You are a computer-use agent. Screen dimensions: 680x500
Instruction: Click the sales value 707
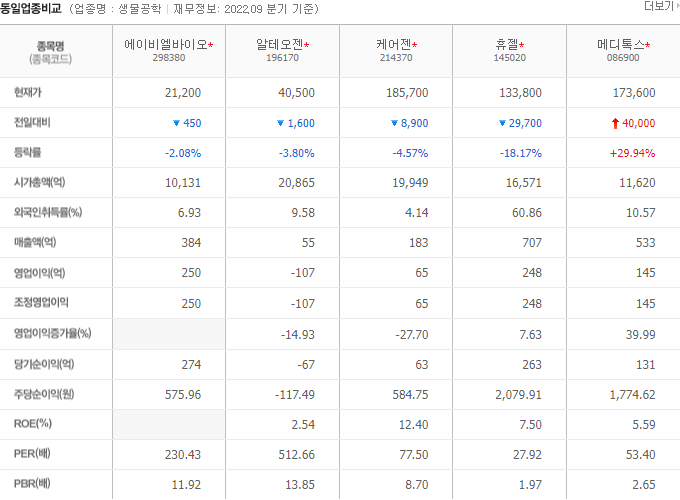[532, 243]
